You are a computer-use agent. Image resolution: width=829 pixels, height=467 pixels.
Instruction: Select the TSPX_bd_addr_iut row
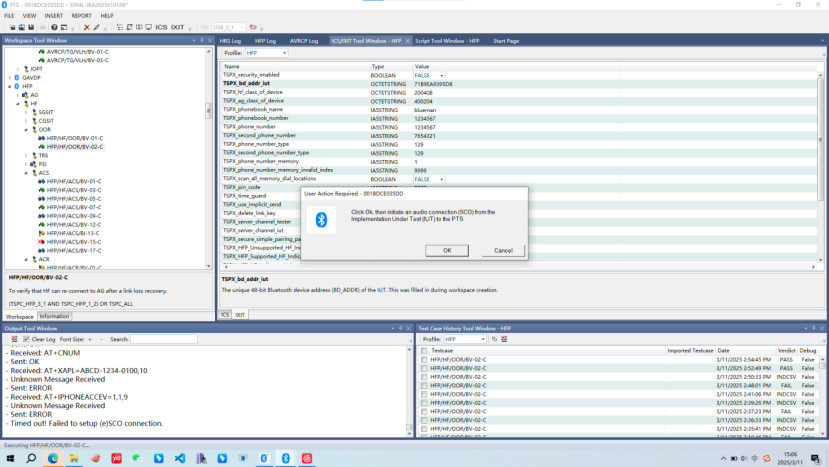pyautogui.click(x=520, y=84)
